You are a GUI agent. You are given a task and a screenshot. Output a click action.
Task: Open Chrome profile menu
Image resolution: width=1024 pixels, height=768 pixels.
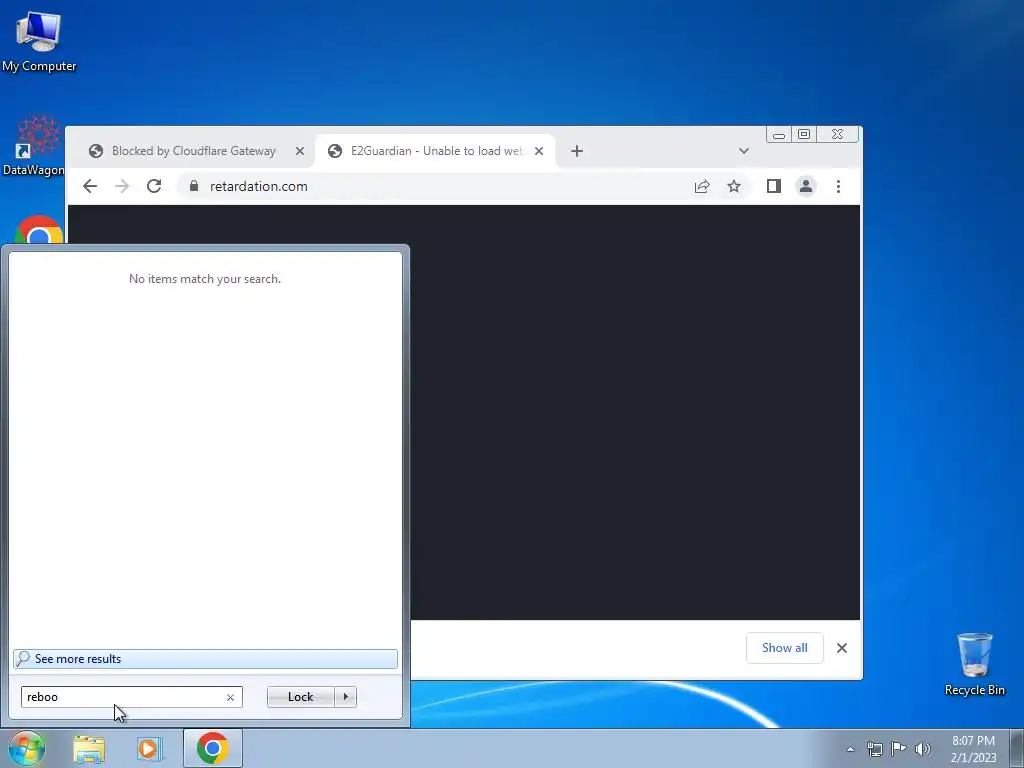tap(806, 186)
